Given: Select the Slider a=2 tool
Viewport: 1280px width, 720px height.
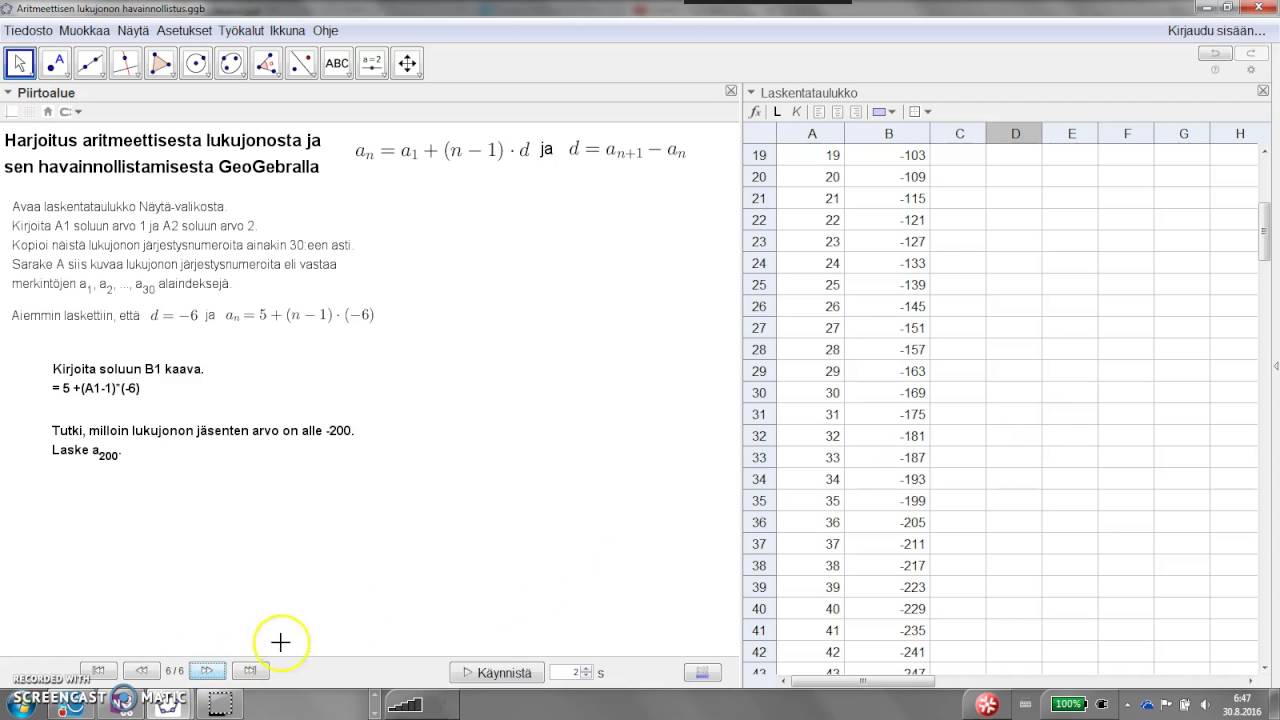Looking at the screenshot, I should click(x=372, y=63).
